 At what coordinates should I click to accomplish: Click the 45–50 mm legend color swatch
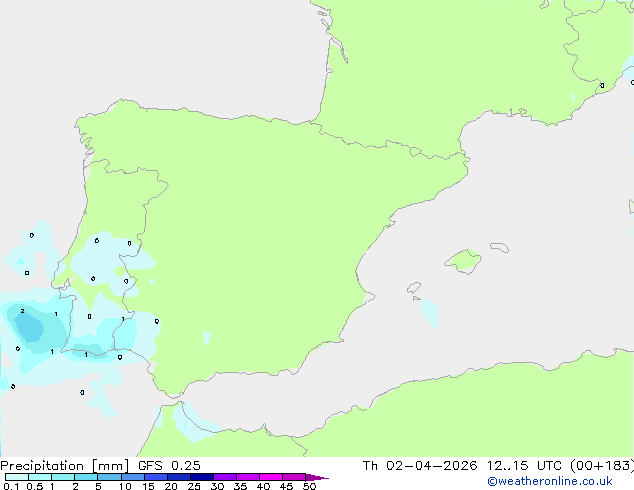click(294, 477)
